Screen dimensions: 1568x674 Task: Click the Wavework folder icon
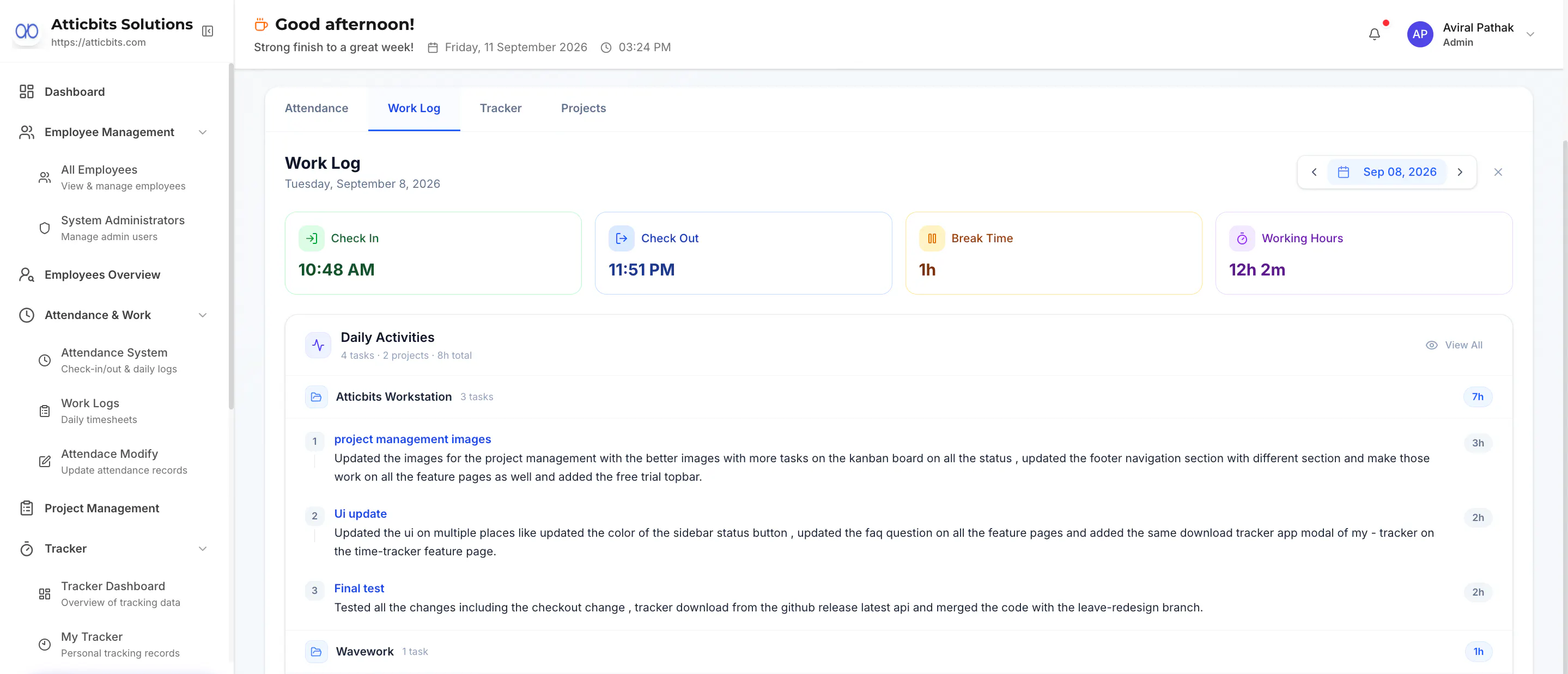[317, 652]
